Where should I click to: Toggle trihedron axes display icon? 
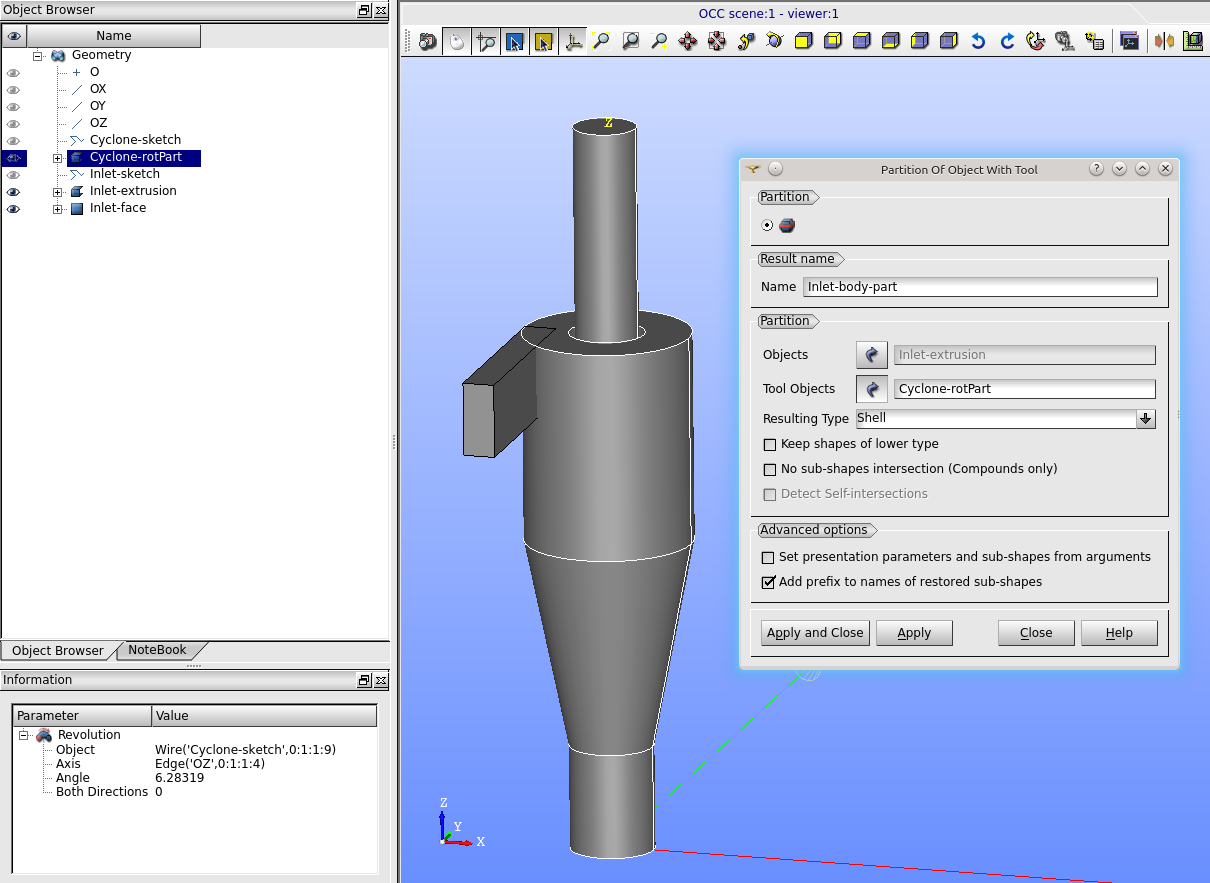pyautogui.click(x=573, y=42)
